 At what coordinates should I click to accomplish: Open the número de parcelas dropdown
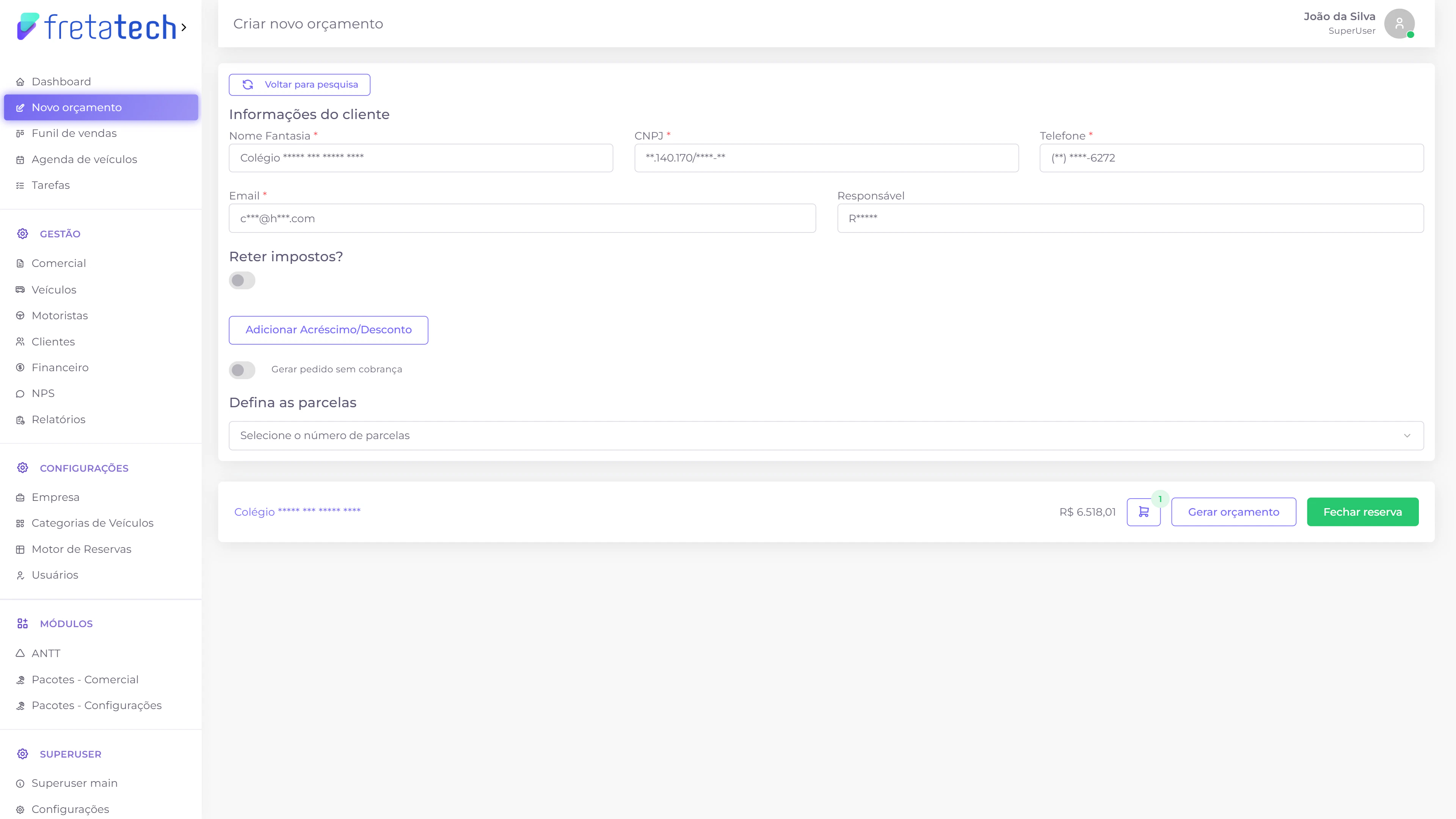click(x=825, y=435)
